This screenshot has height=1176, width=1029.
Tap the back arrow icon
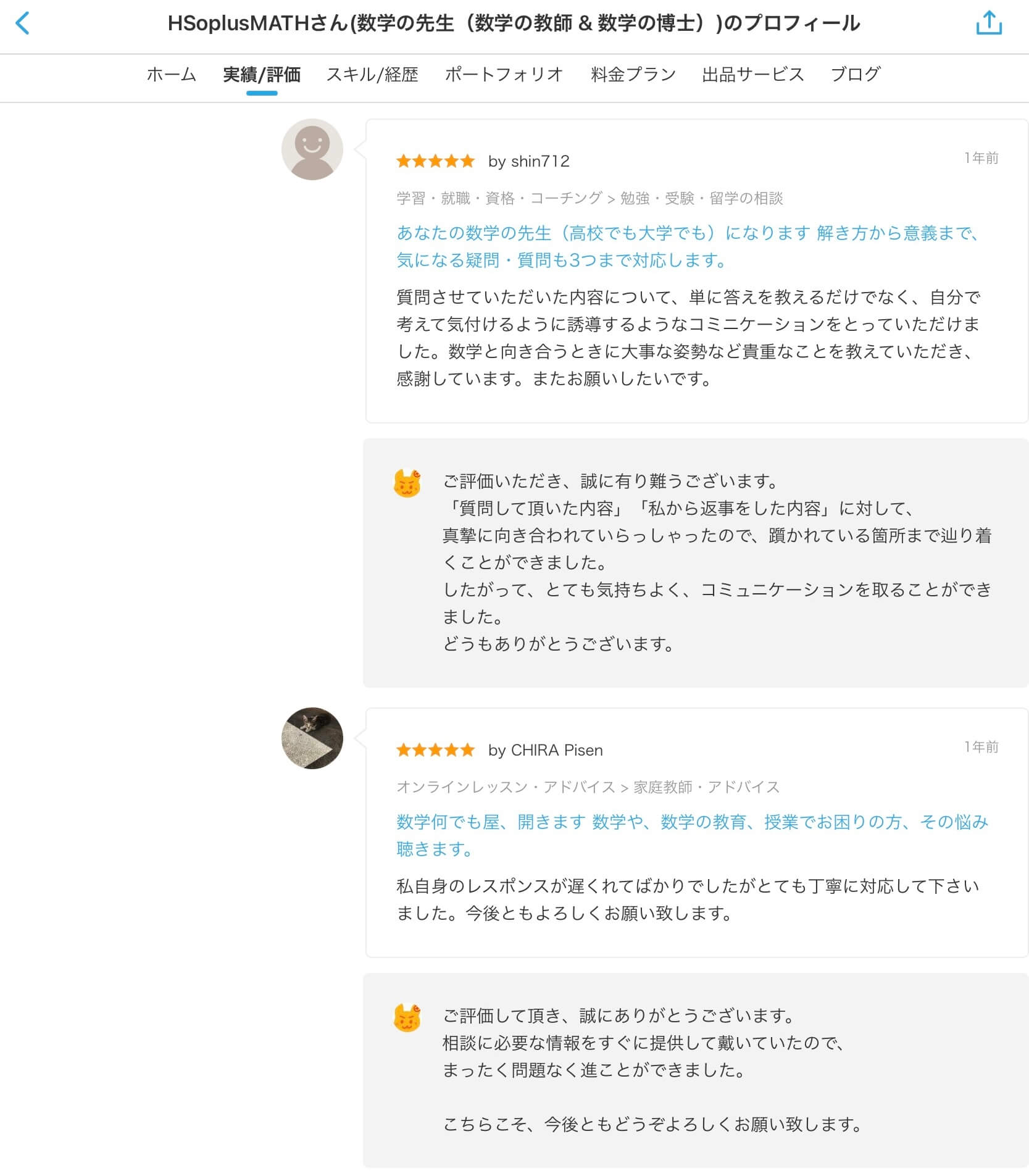tap(22, 23)
